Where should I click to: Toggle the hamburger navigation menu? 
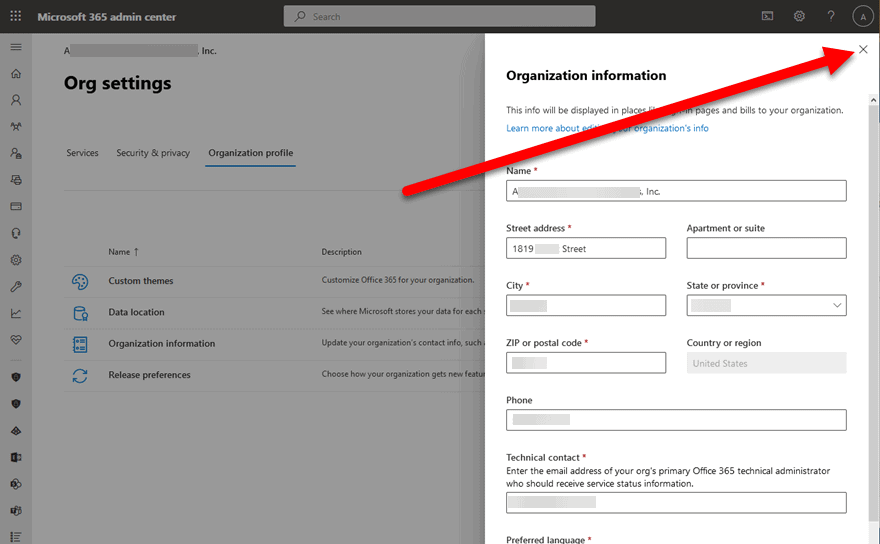tap(16, 47)
